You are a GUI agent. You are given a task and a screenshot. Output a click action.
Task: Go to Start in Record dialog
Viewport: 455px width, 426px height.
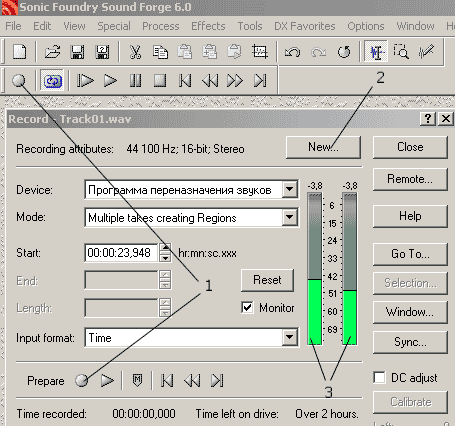coord(167,380)
